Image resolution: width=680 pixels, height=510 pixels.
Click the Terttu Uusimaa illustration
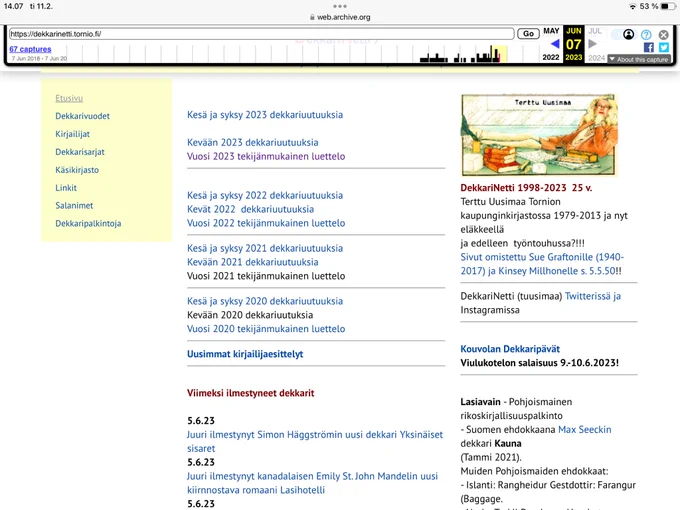point(539,135)
